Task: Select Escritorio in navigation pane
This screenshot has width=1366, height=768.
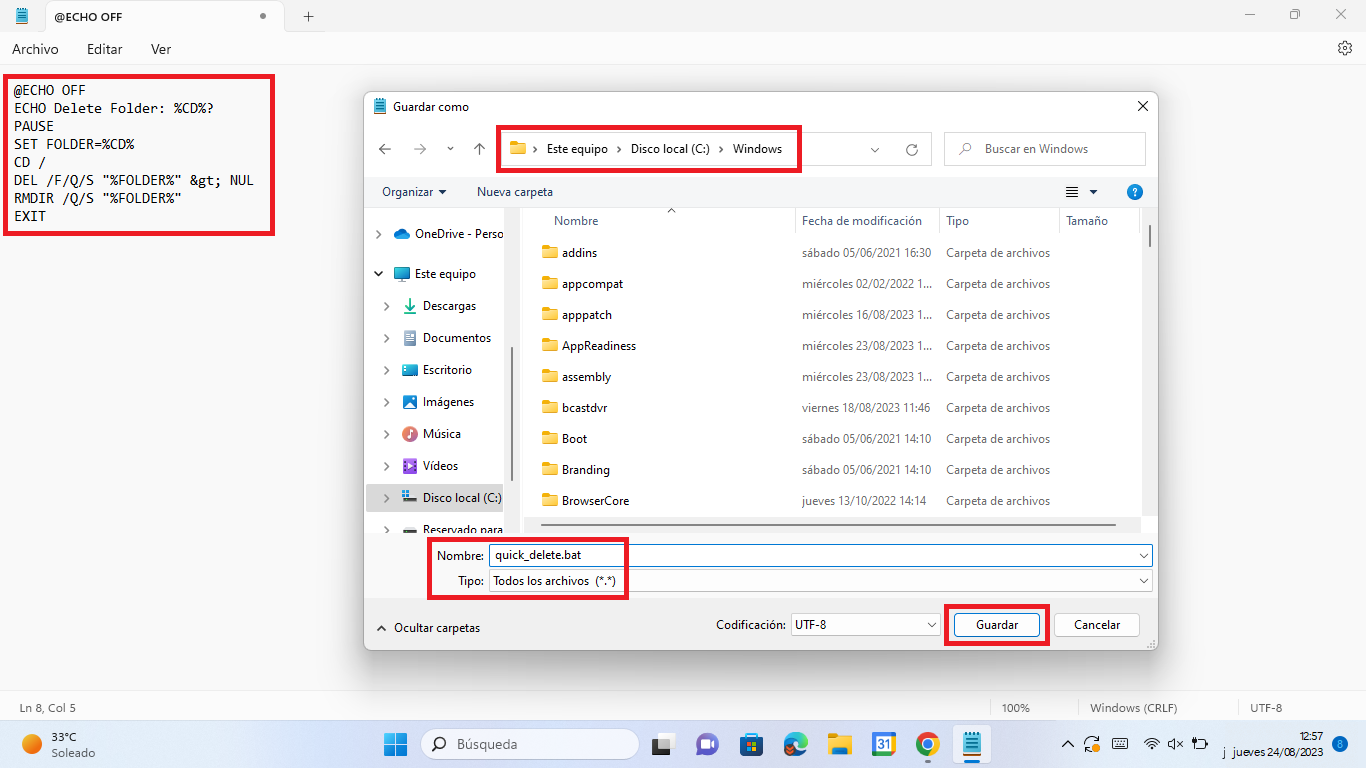Action: [446, 370]
